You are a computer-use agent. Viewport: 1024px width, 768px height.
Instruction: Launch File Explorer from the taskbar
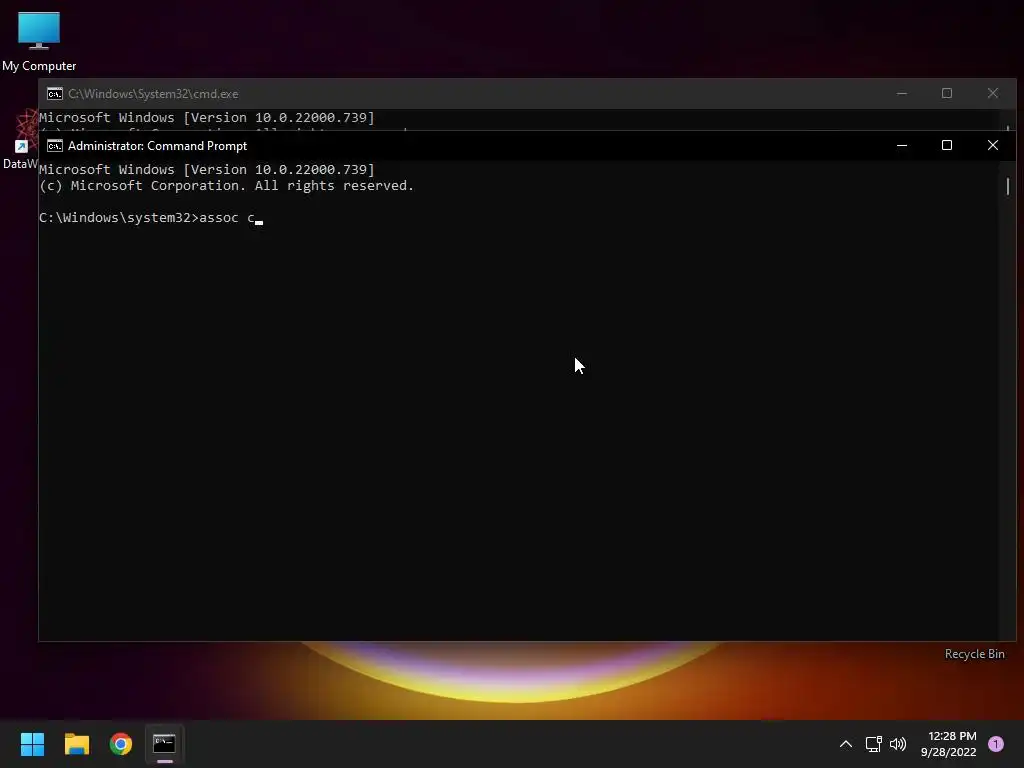[x=76, y=744]
